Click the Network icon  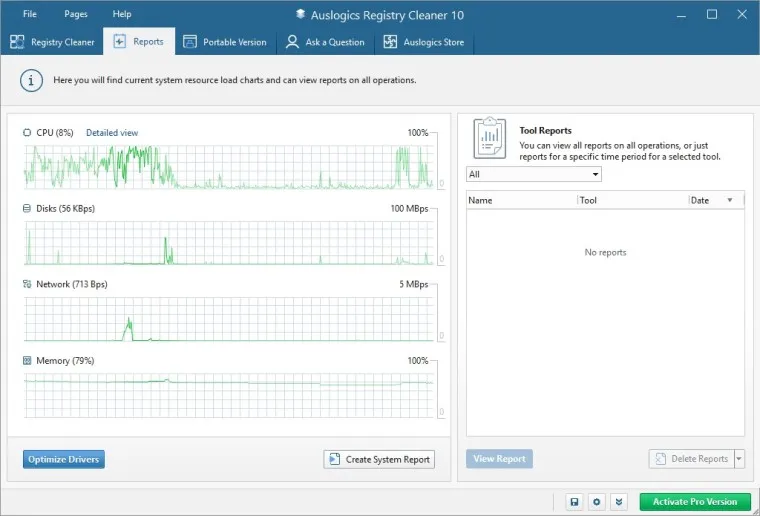(27, 284)
